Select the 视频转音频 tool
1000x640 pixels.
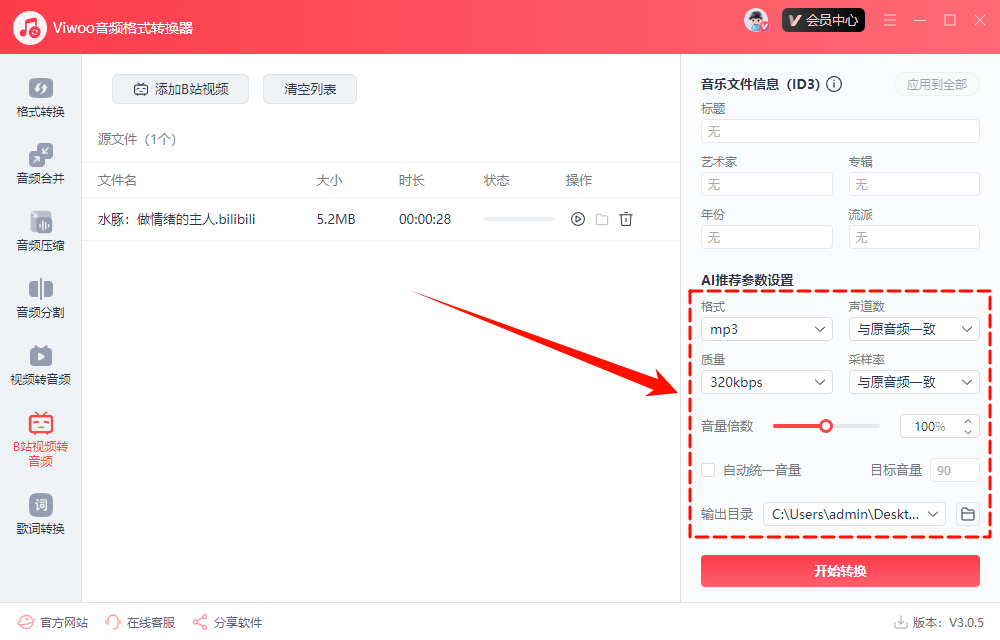[x=40, y=366]
